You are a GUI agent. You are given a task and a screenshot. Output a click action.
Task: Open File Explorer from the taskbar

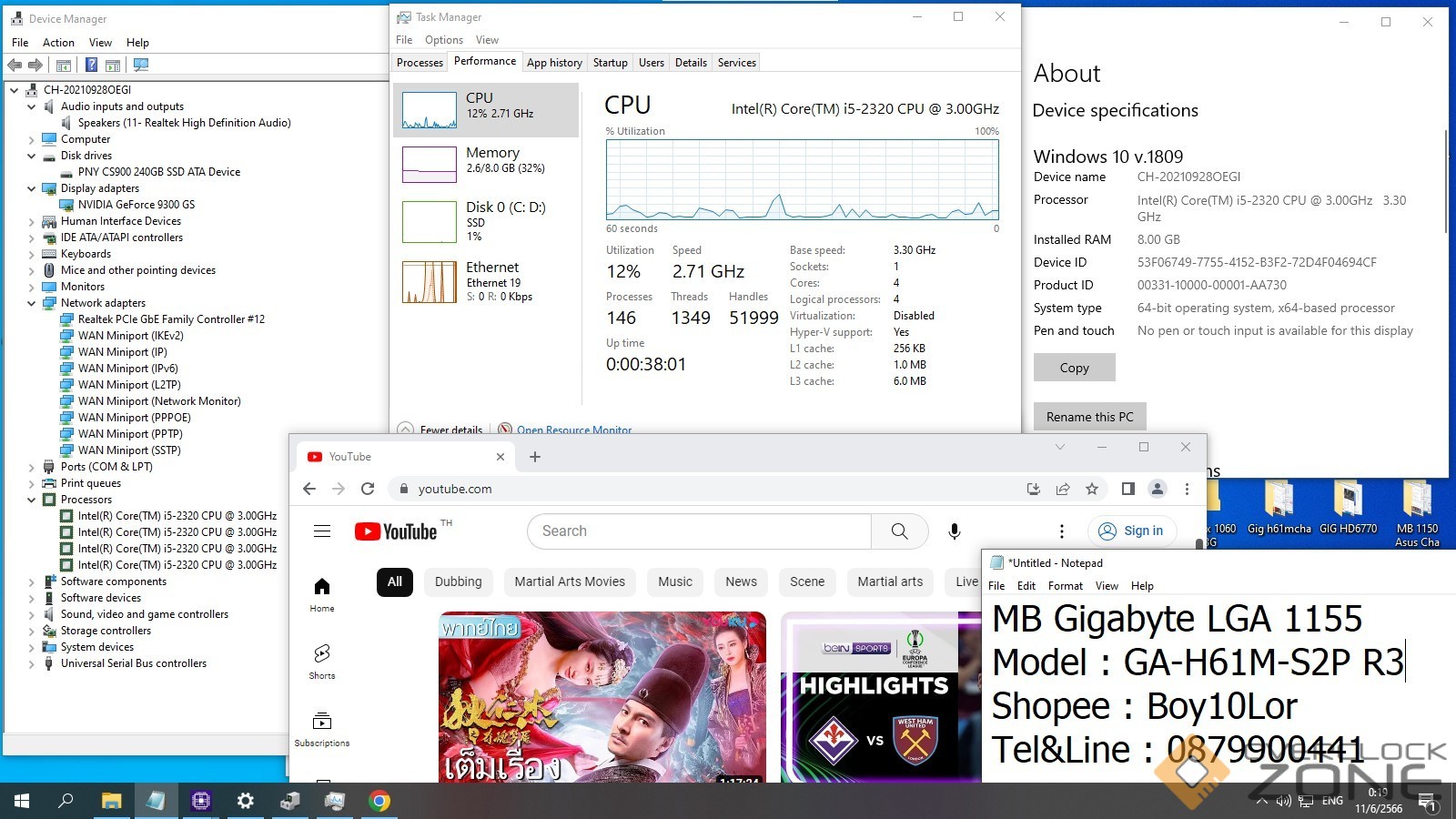[111, 801]
